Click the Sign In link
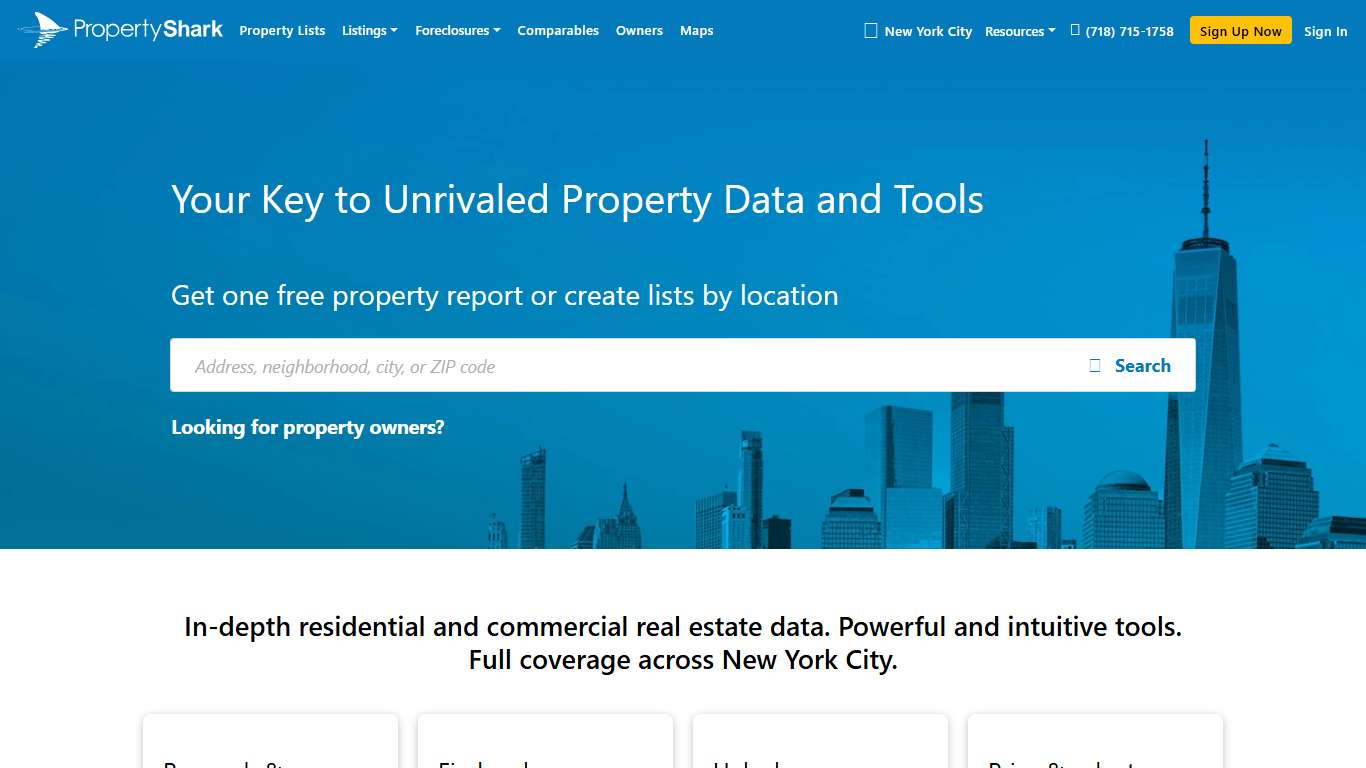The height and width of the screenshot is (768, 1366). point(1325,31)
